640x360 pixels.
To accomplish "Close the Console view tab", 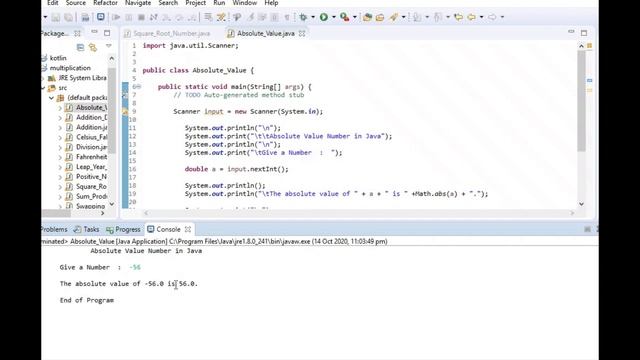I will [188, 229].
